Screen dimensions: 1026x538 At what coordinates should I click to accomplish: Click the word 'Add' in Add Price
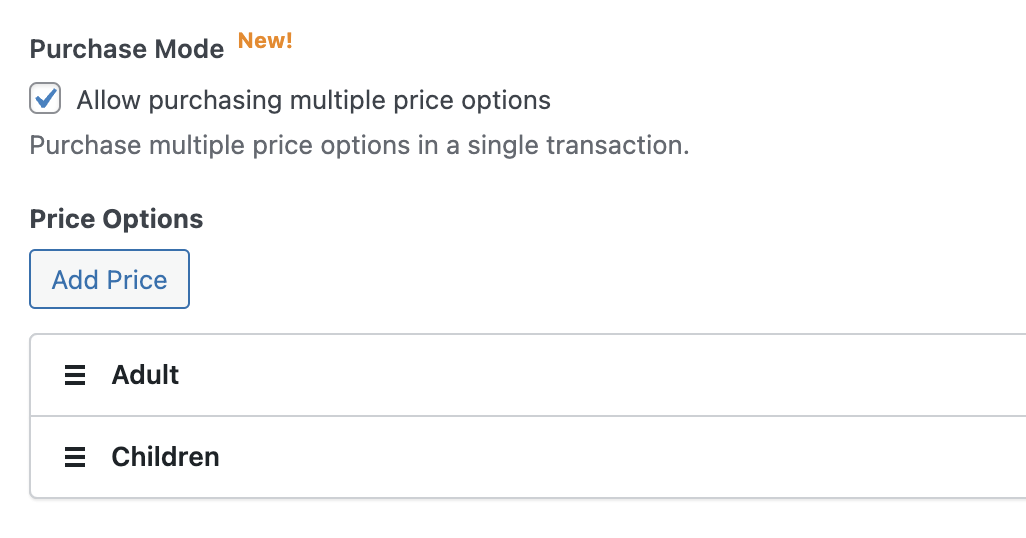(x=74, y=280)
